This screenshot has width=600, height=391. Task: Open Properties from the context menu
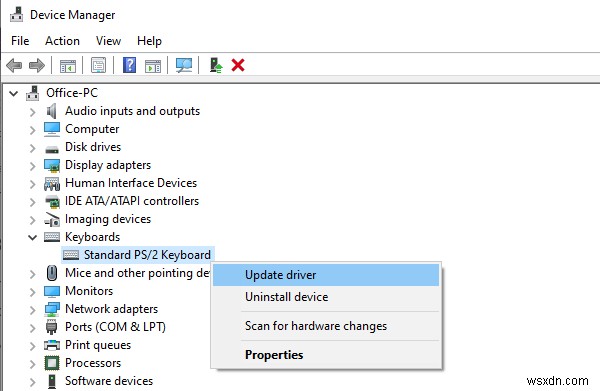tap(326, 355)
